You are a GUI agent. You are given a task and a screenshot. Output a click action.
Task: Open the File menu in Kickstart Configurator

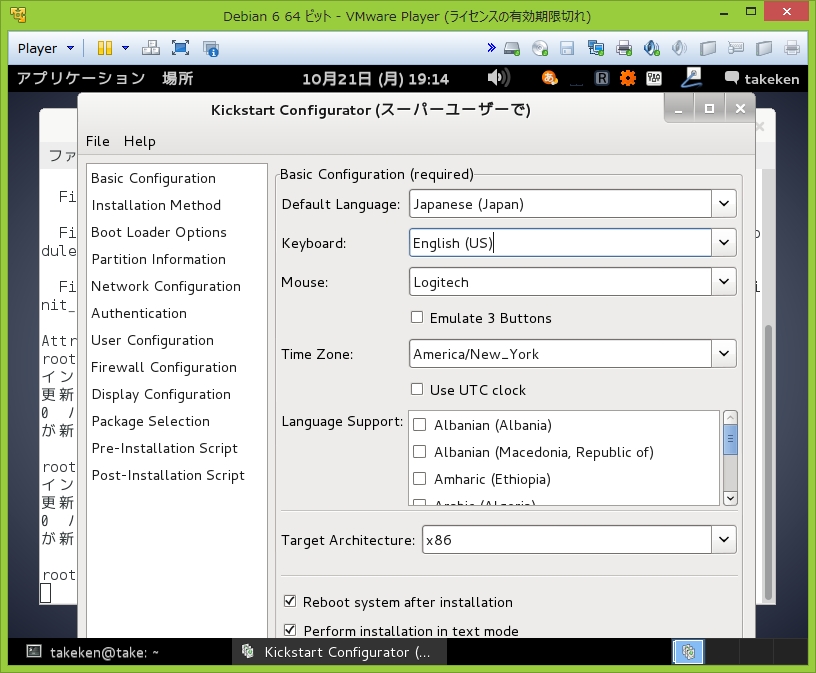pos(98,141)
